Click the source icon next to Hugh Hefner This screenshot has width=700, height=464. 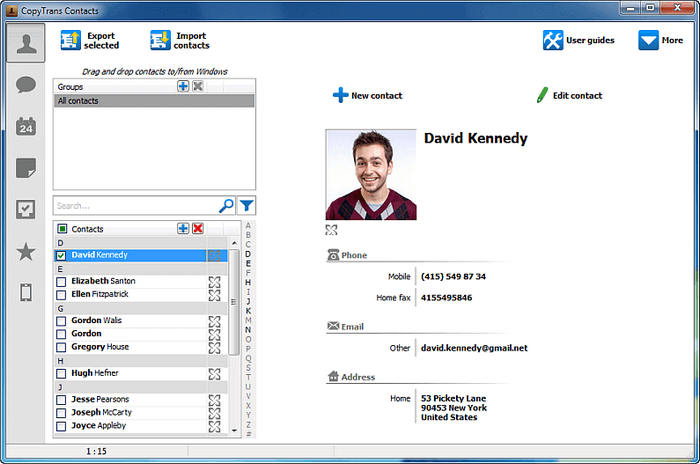click(214, 374)
